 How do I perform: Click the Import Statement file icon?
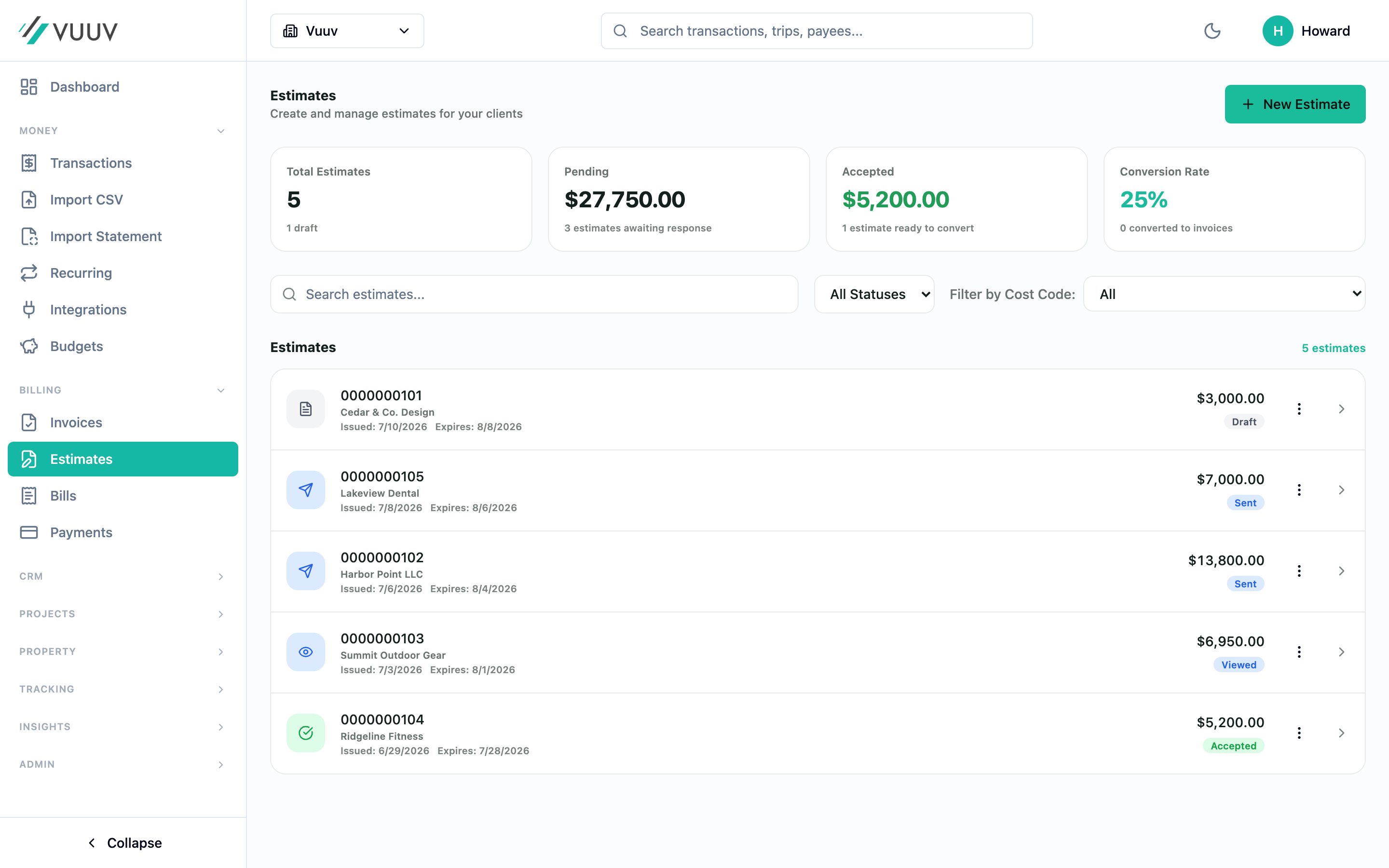29,236
